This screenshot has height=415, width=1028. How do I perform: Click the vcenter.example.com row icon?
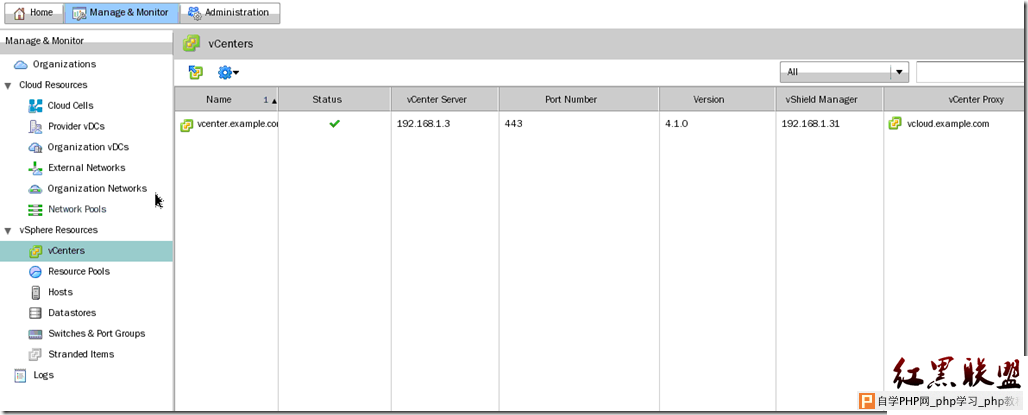(x=187, y=124)
